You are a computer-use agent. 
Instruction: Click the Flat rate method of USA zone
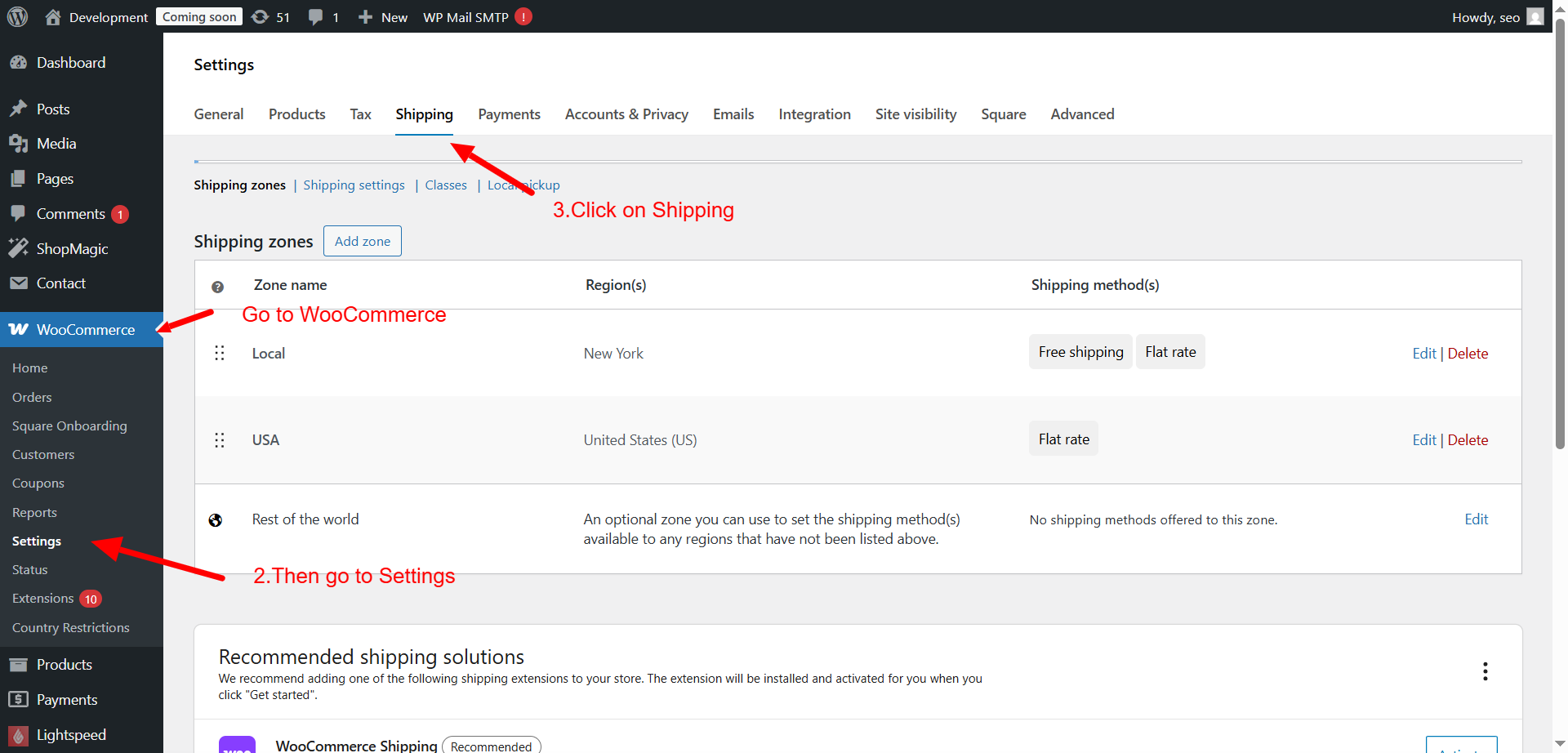[x=1063, y=439]
